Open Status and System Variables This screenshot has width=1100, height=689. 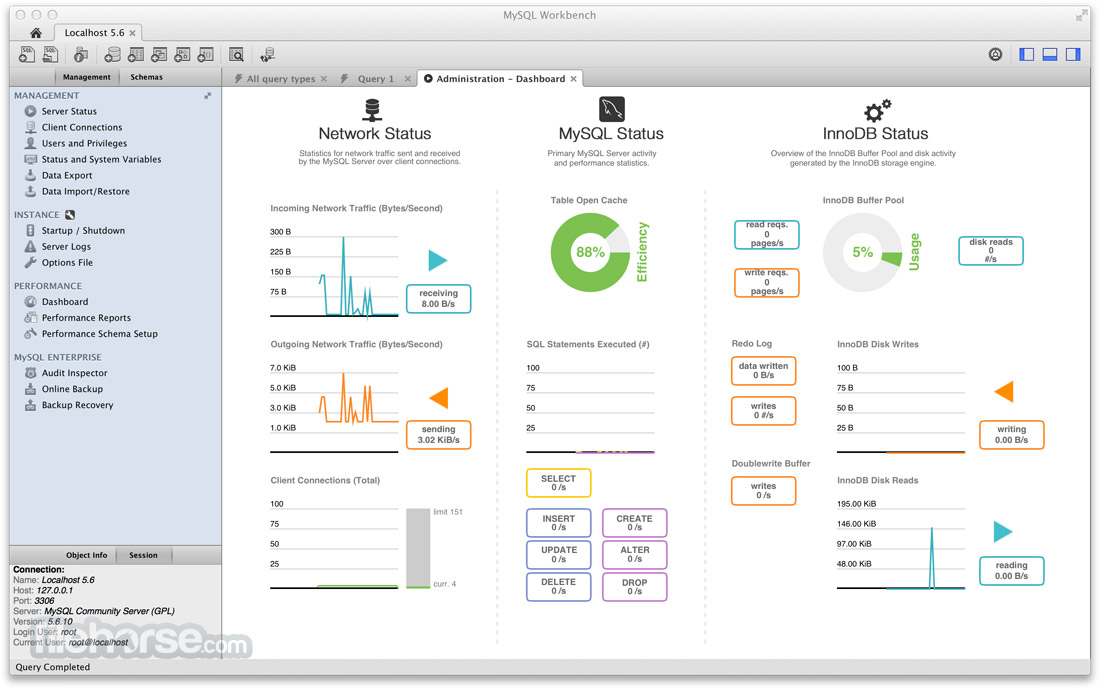click(x=101, y=159)
